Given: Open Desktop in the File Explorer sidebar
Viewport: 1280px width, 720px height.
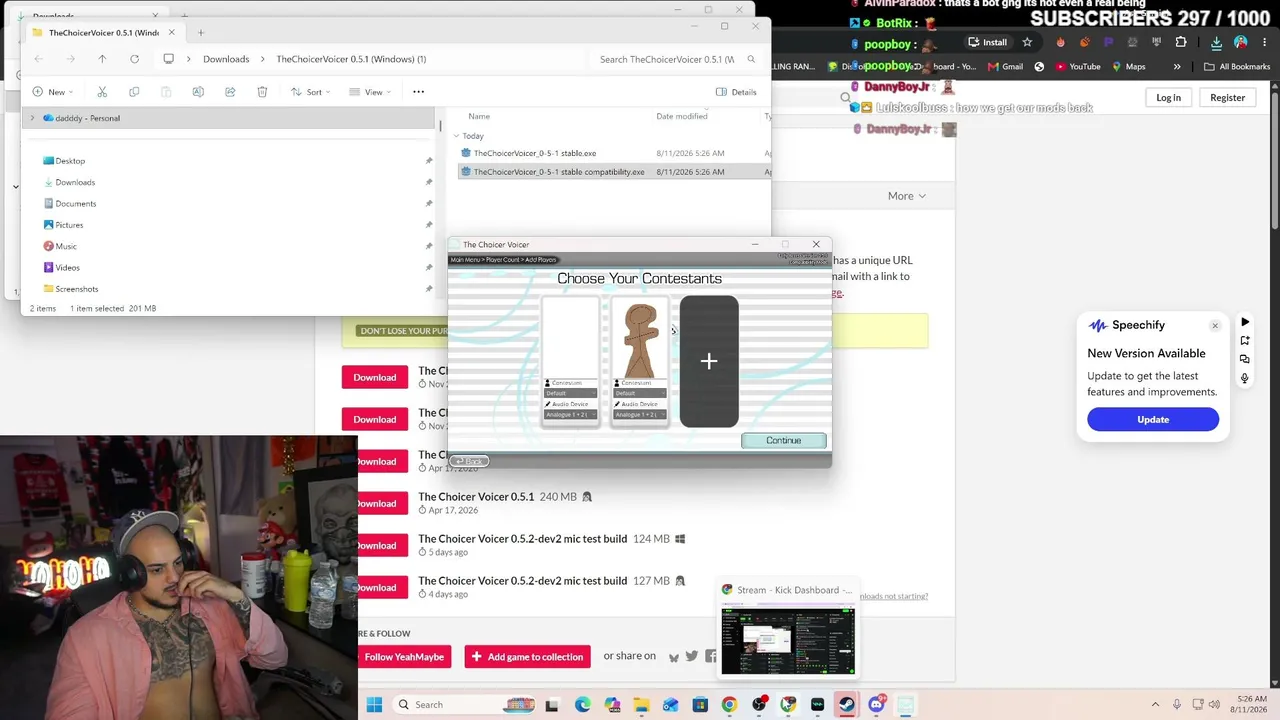Looking at the screenshot, I should pyautogui.click(x=70, y=161).
